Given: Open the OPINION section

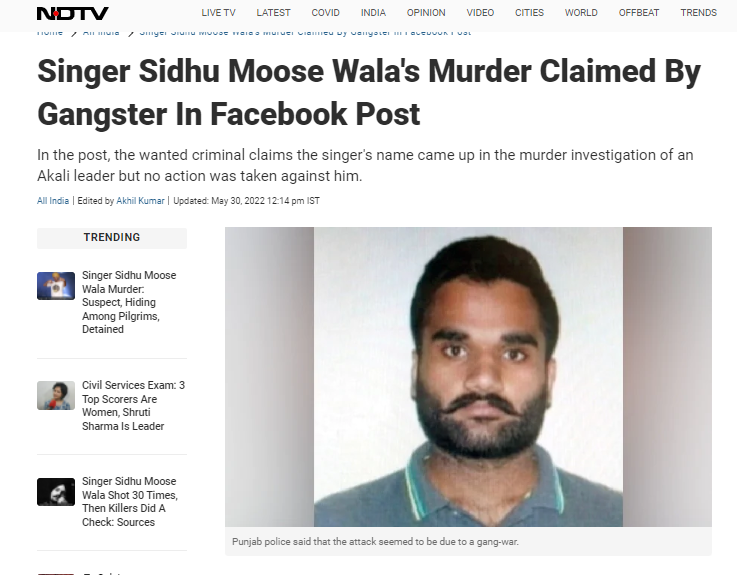Looking at the screenshot, I should tap(426, 13).
